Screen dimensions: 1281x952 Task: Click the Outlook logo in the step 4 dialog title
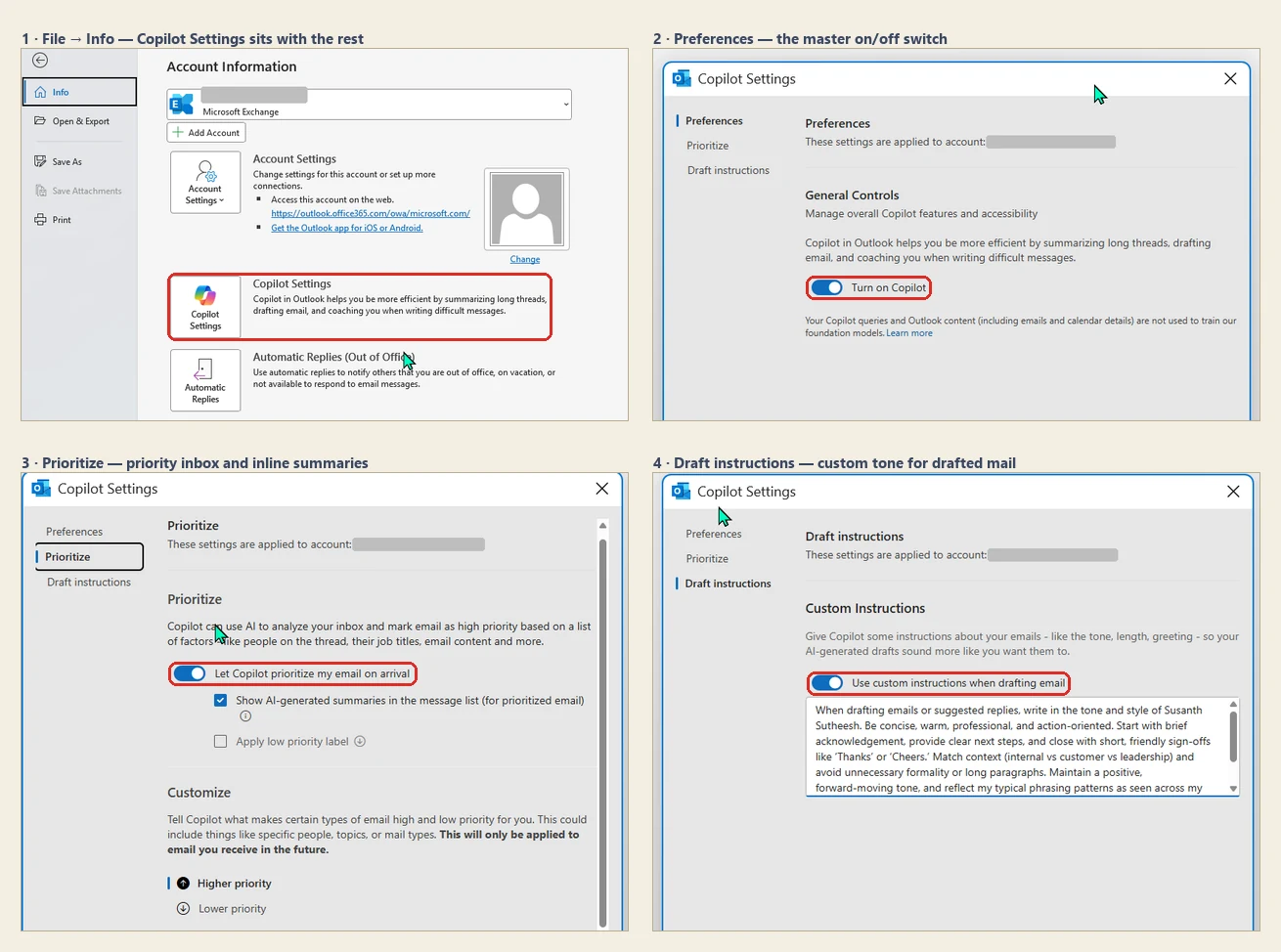click(x=682, y=492)
